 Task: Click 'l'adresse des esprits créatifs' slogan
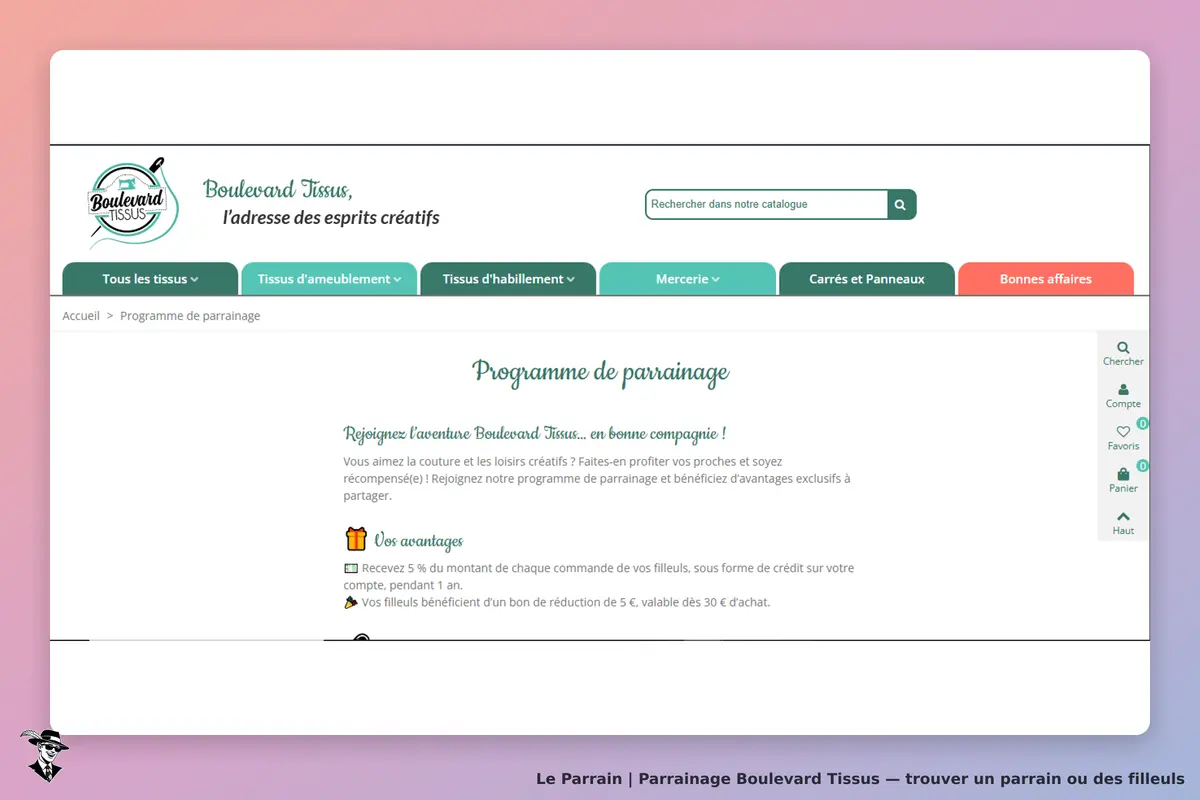tap(330, 217)
